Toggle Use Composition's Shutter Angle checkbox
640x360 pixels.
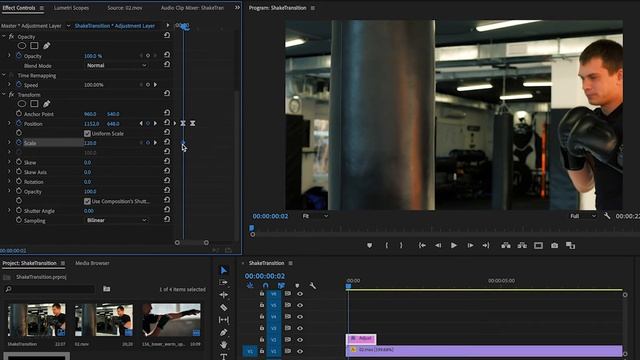tap(87, 201)
